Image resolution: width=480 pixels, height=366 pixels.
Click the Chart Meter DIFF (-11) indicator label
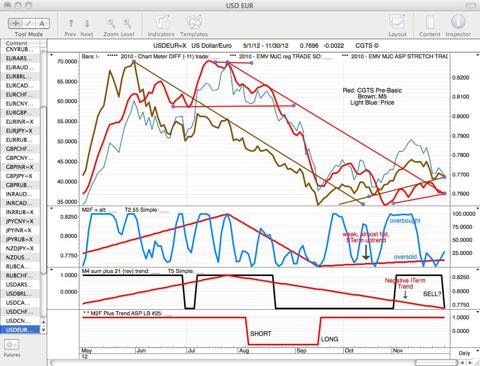tap(165, 56)
